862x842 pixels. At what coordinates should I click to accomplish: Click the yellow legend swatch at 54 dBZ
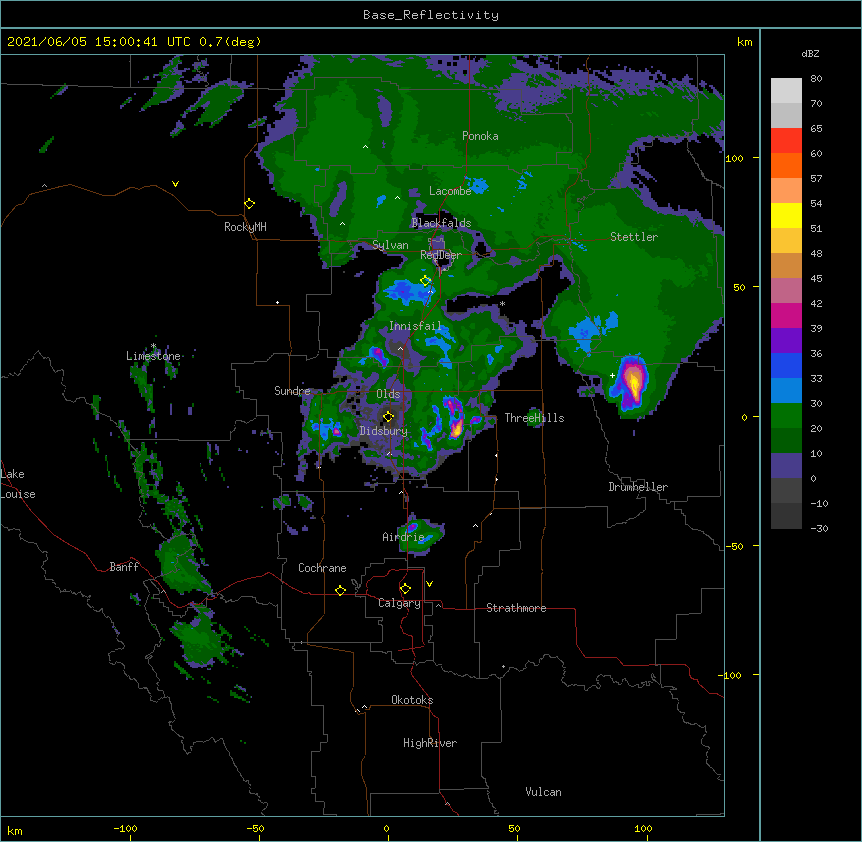click(x=786, y=215)
